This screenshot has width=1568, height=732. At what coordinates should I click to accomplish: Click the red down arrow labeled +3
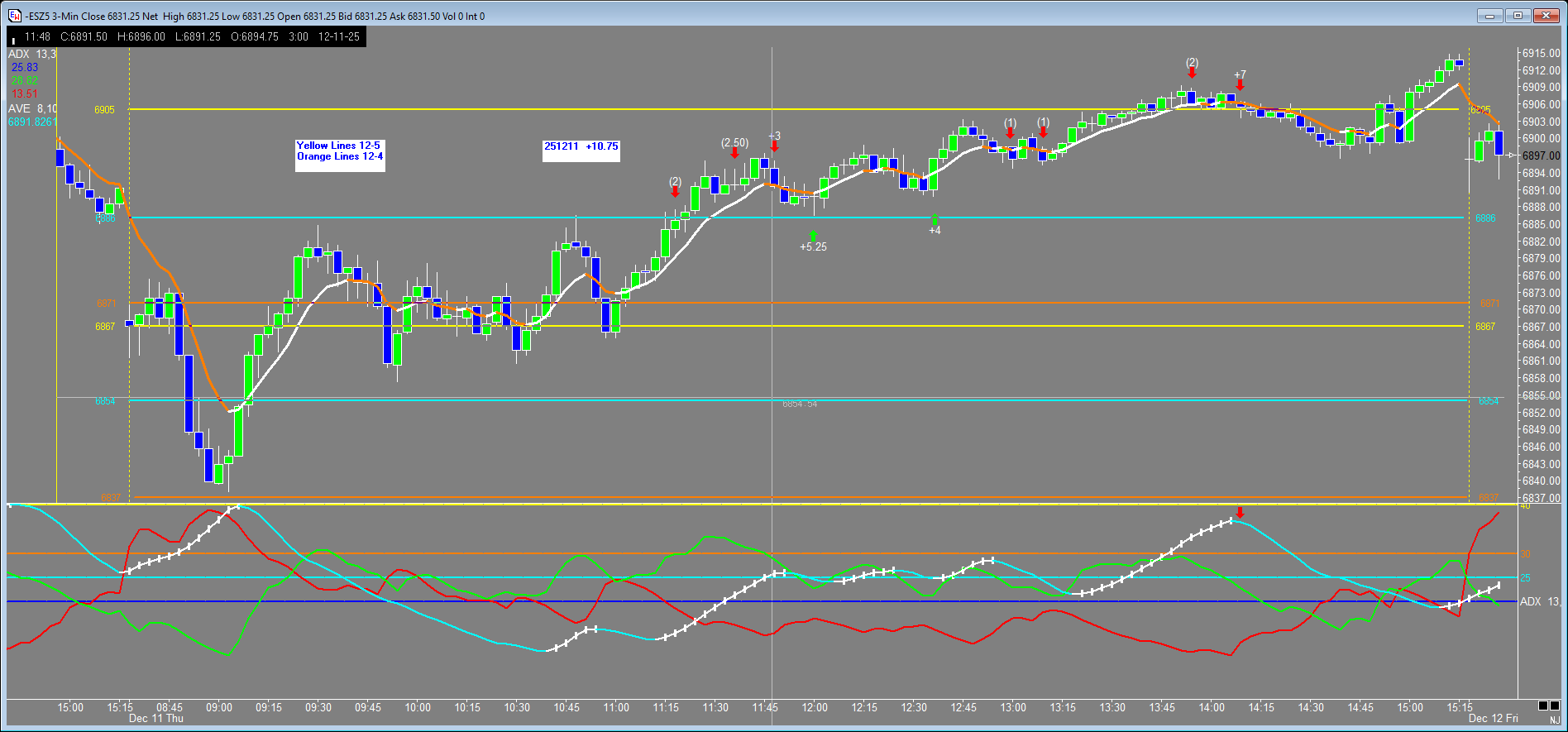tap(774, 146)
